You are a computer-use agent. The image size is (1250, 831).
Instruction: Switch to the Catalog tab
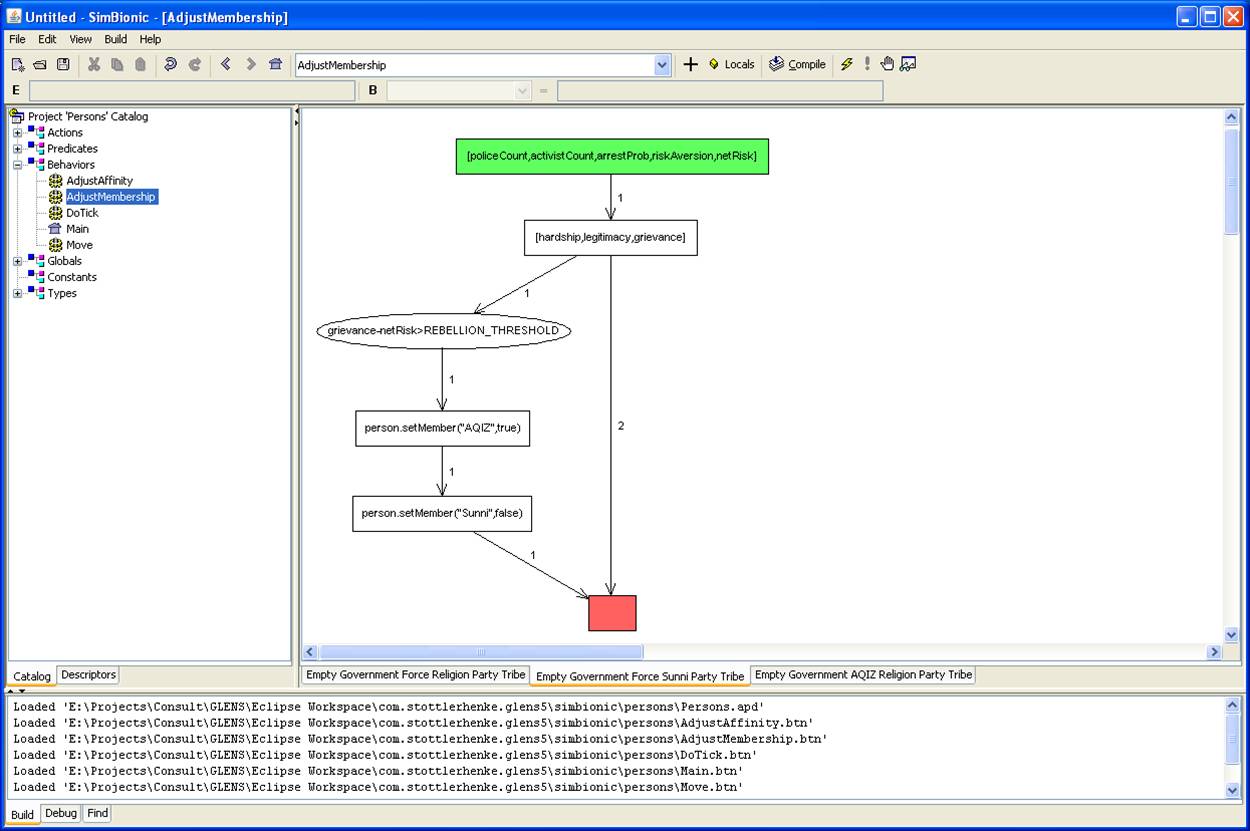click(x=32, y=676)
